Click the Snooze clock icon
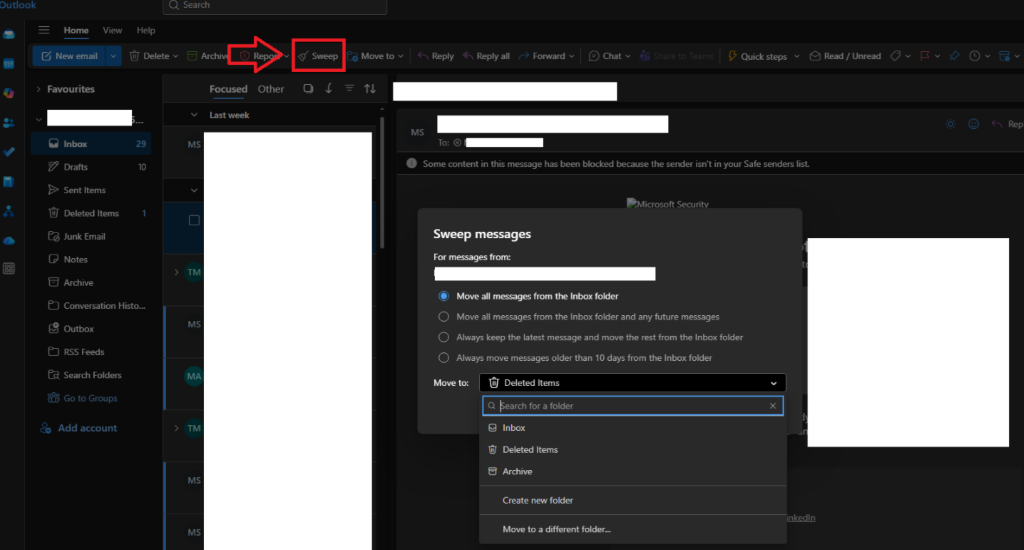This screenshot has height=550, width=1024. click(x=974, y=56)
